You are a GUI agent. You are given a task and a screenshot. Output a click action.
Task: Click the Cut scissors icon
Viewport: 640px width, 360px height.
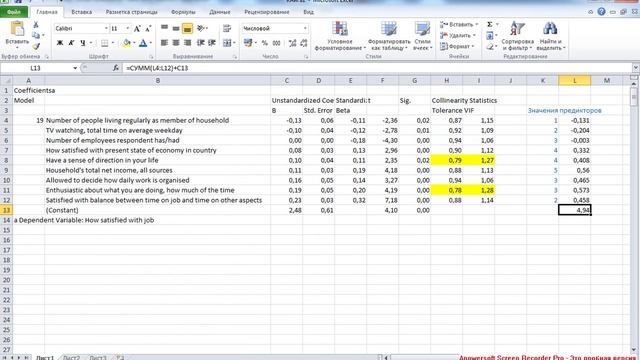click(36, 25)
